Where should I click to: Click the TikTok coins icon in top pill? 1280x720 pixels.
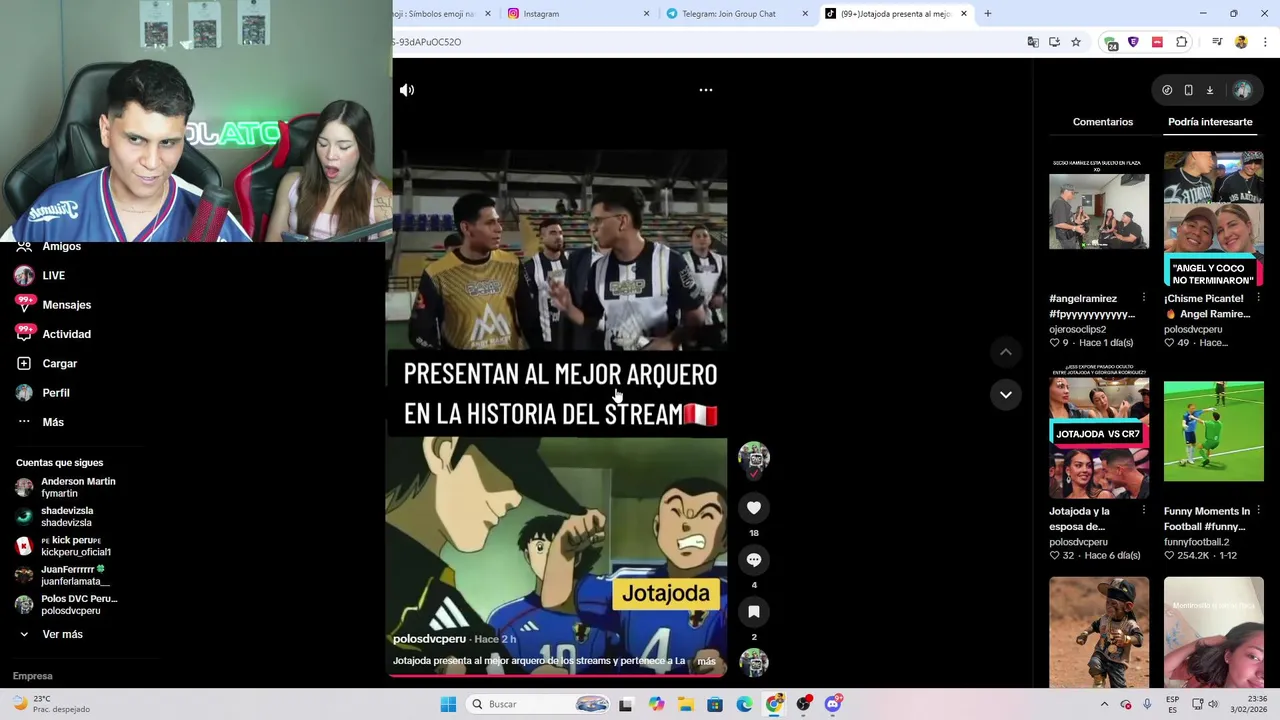point(1167,90)
